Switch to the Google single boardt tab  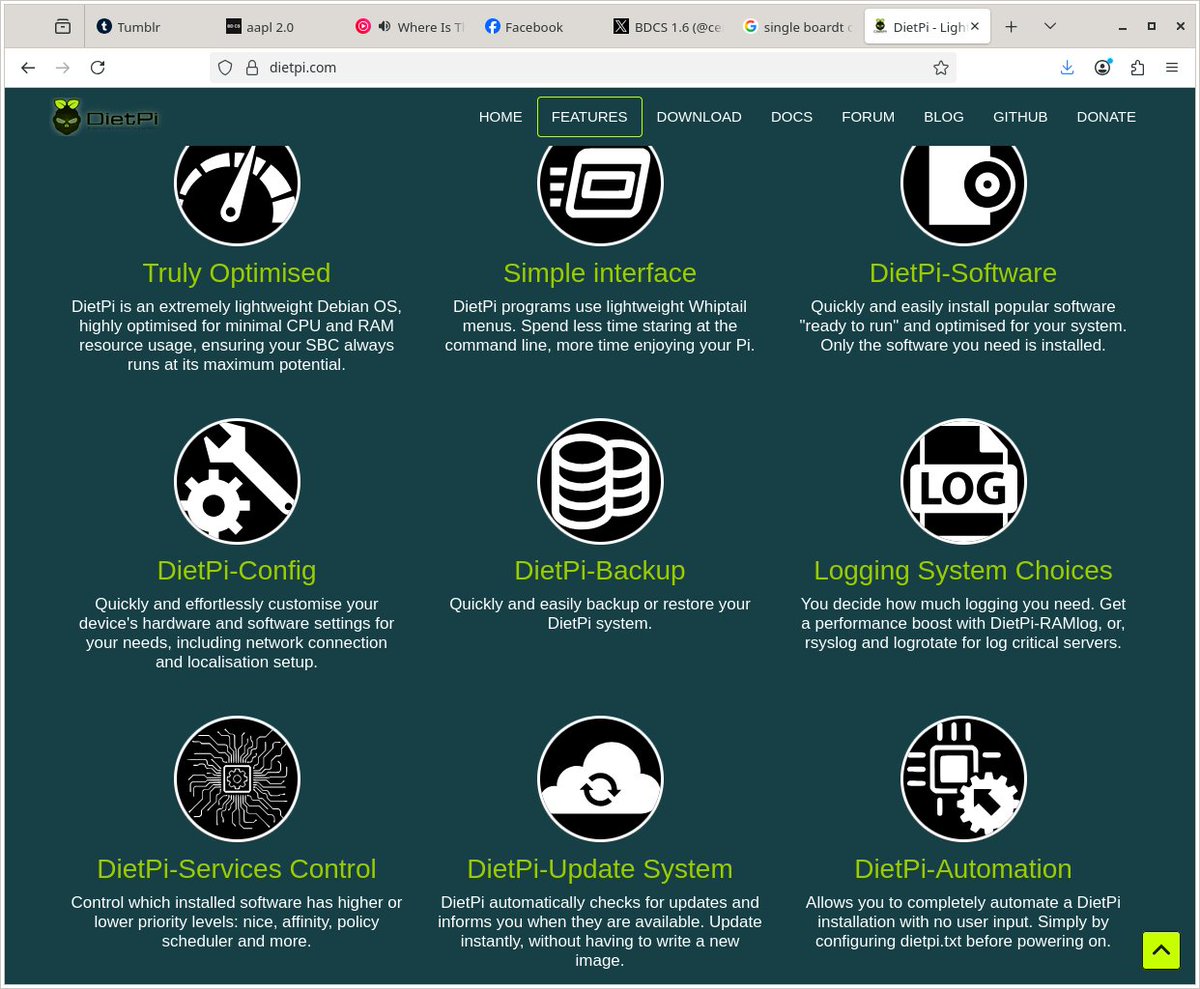(x=796, y=27)
